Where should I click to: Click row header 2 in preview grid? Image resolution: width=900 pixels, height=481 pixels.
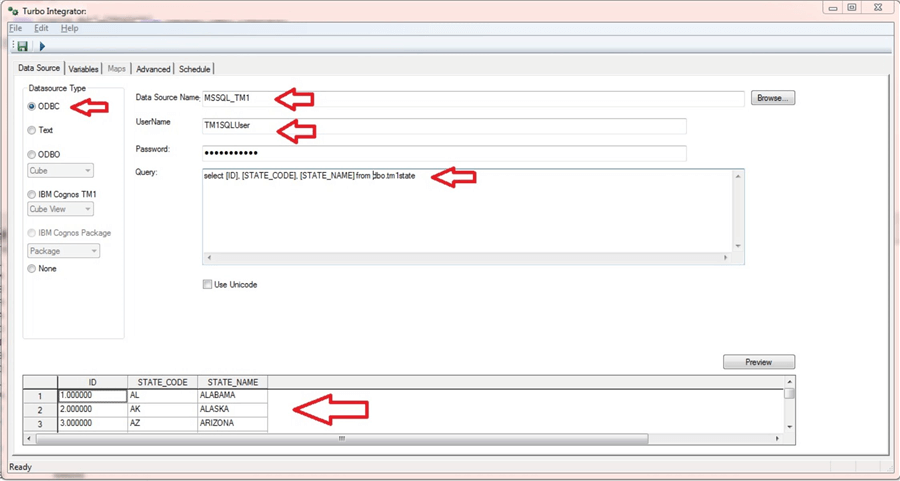pos(40,410)
